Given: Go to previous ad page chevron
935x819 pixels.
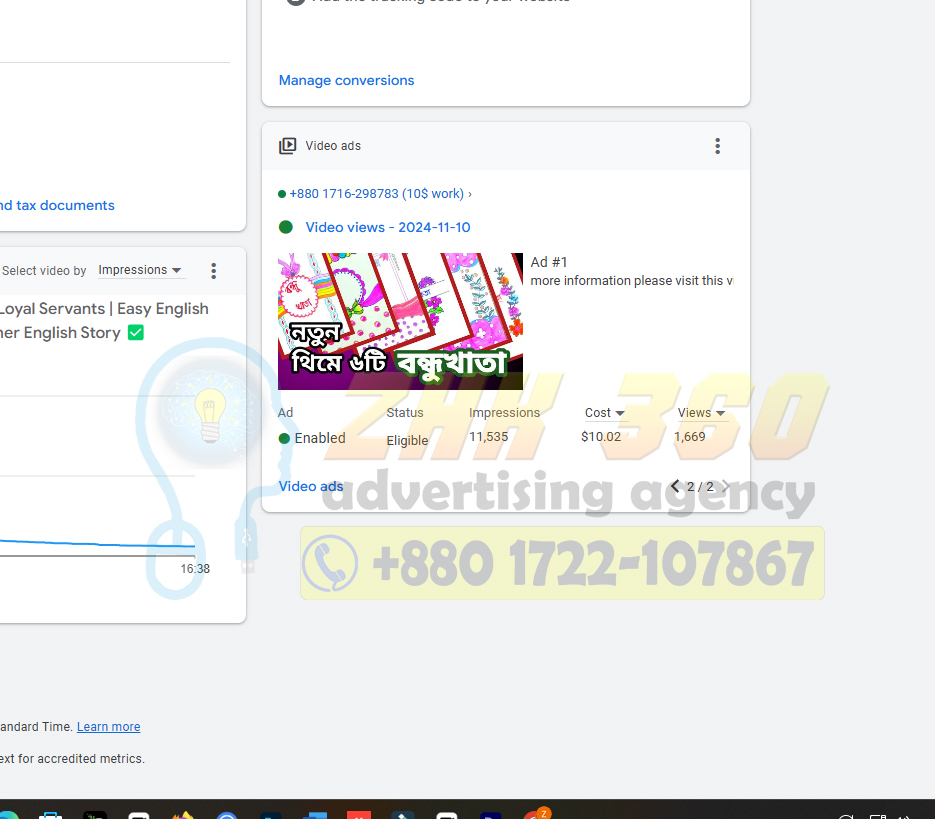Looking at the screenshot, I should (x=675, y=486).
